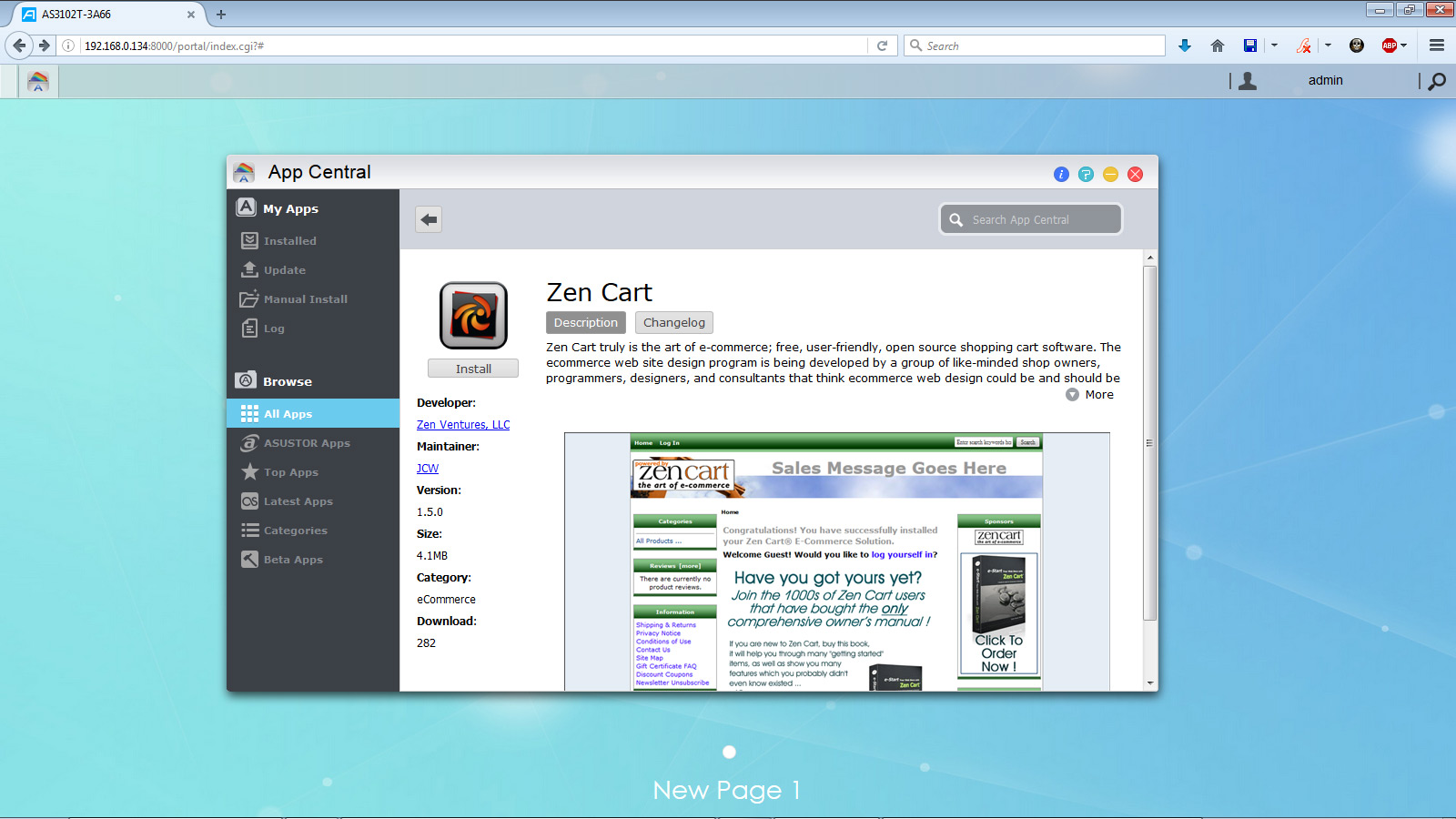This screenshot has width=1456, height=819.
Task: Reload the page with the refresh icon
Action: click(x=882, y=45)
